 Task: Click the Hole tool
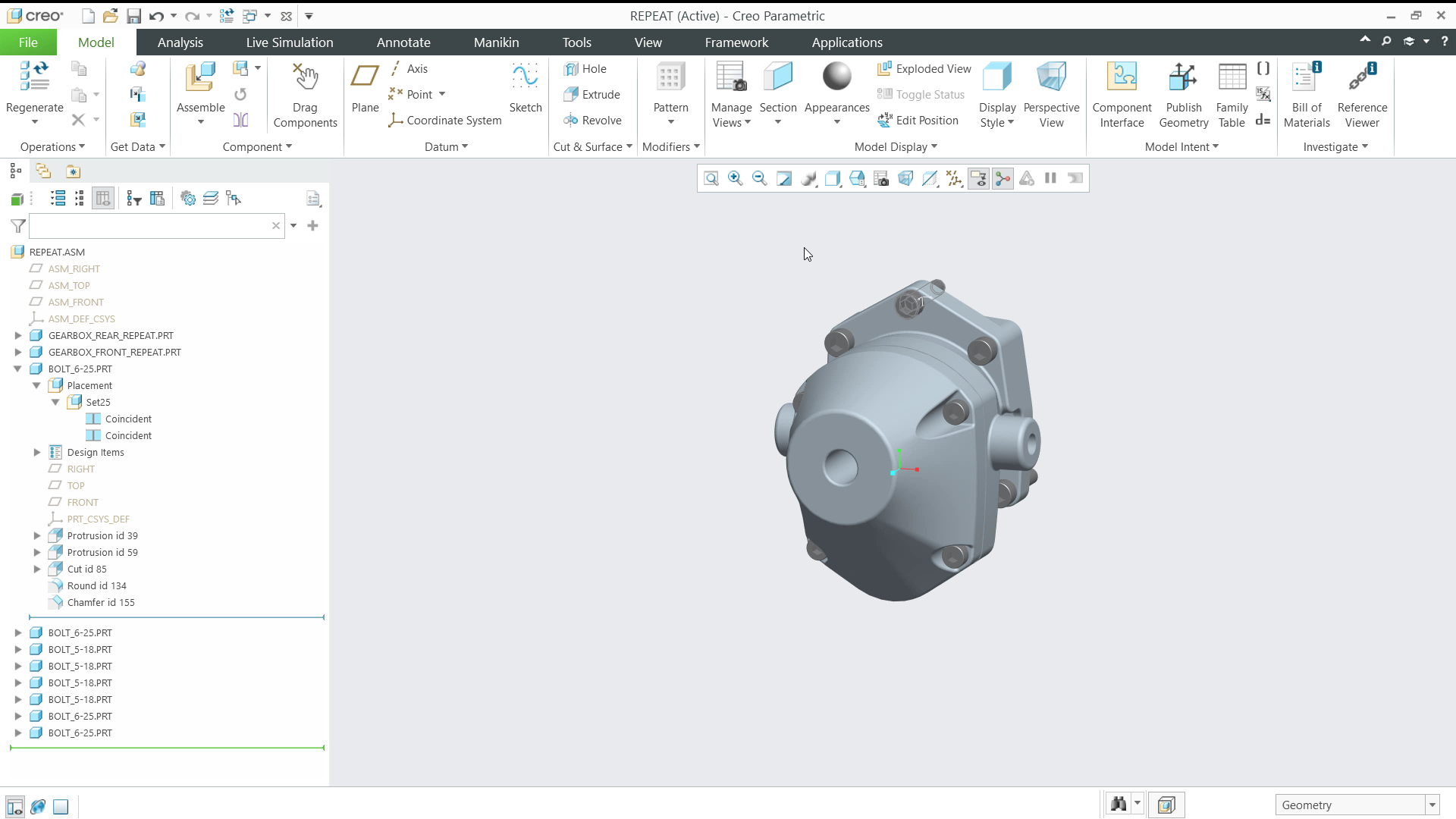585,69
